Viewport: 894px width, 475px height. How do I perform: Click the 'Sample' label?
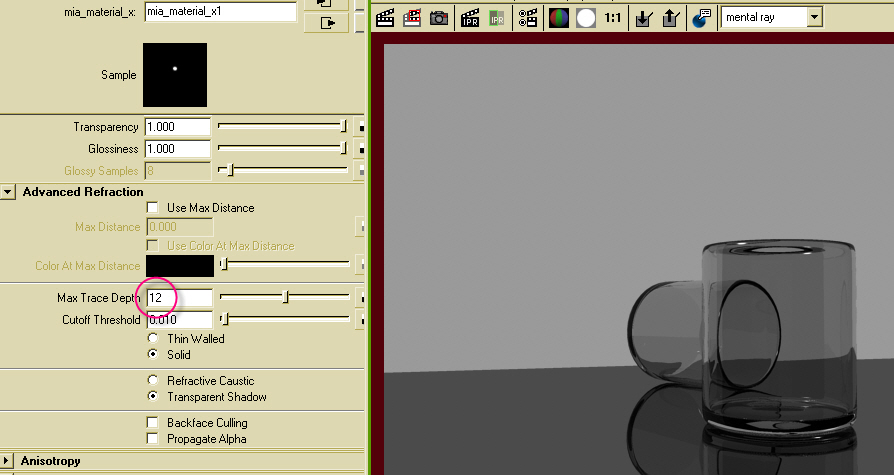tap(119, 75)
